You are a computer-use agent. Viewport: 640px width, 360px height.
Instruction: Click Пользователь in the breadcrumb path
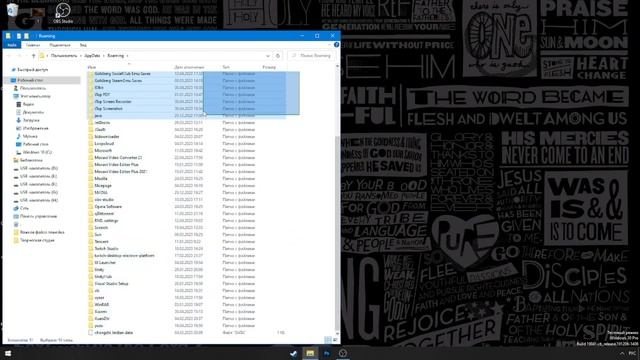(x=64, y=56)
